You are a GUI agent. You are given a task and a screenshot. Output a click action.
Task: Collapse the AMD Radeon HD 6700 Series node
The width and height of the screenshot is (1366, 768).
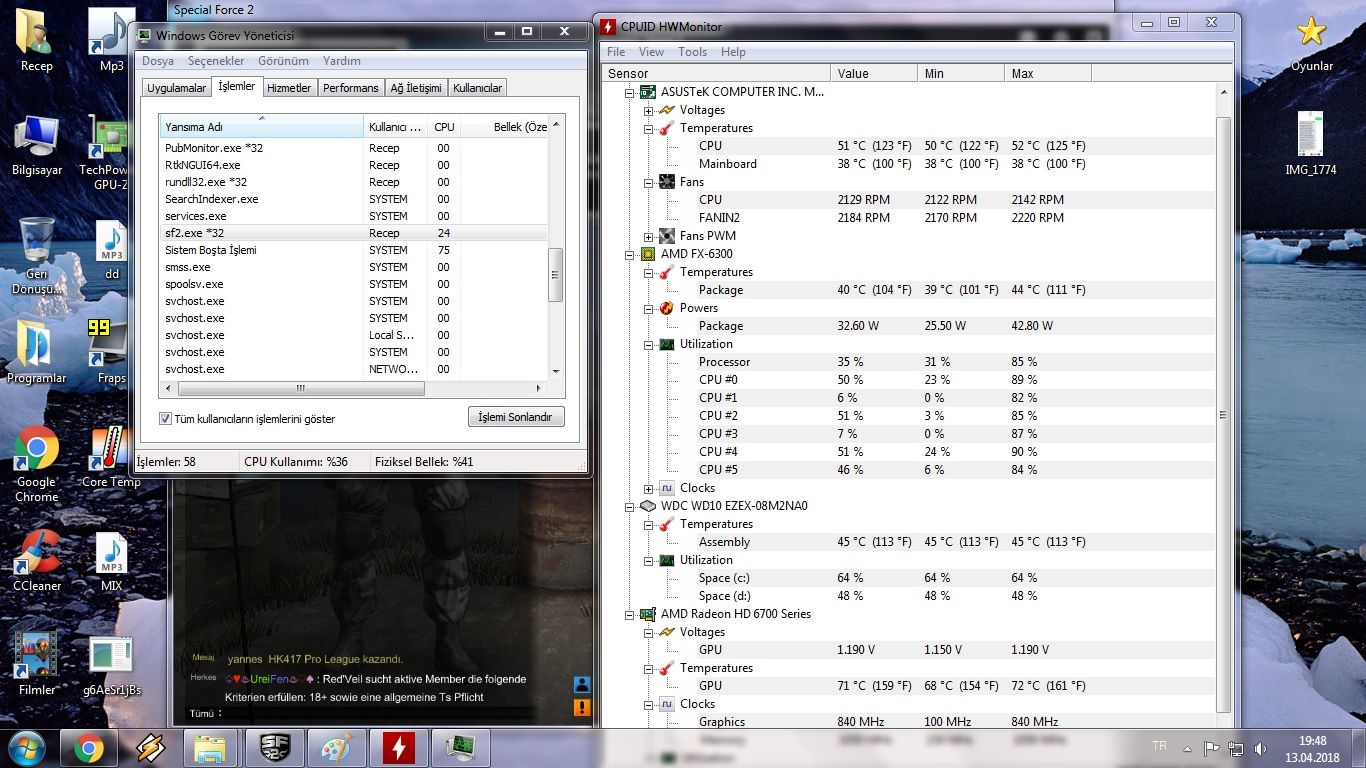(630, 614)
